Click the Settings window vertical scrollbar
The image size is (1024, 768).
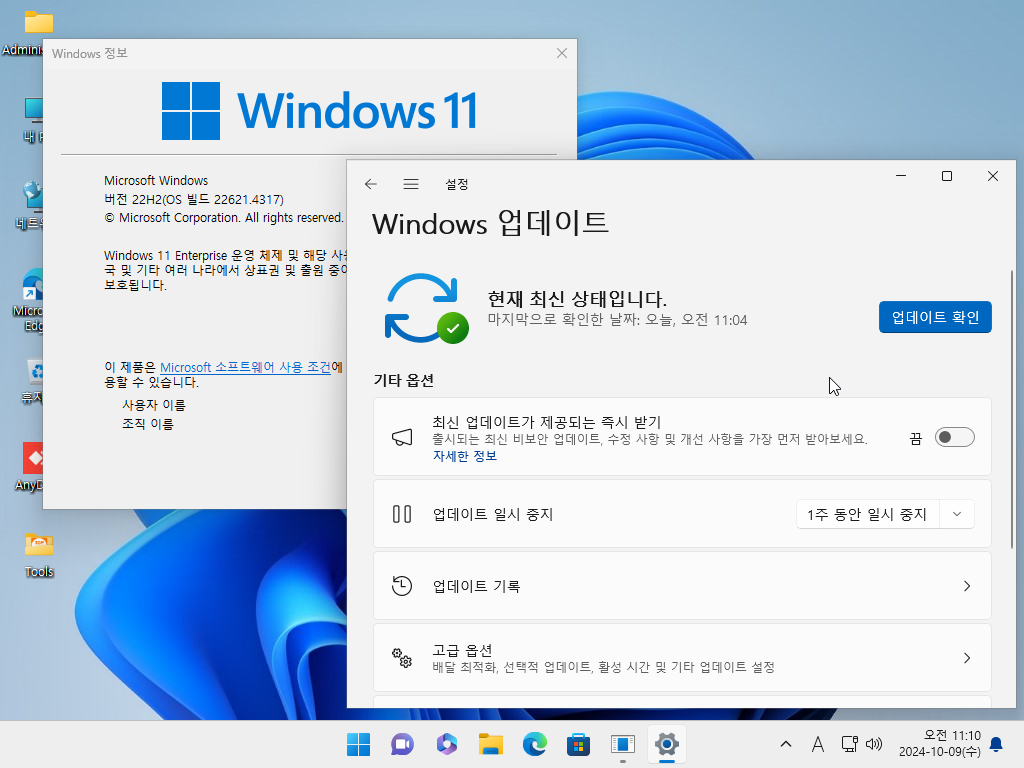point(1012,409)
